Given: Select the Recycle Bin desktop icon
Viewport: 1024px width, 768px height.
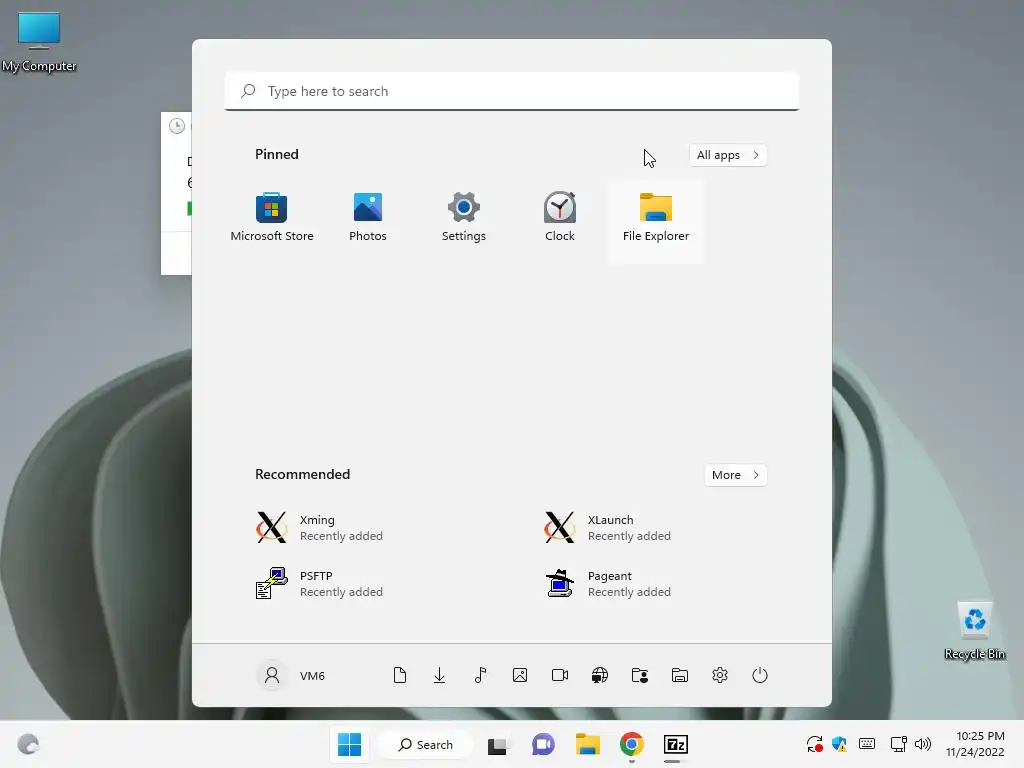Looking at the screenshot, I should click(x=974, y=630).
